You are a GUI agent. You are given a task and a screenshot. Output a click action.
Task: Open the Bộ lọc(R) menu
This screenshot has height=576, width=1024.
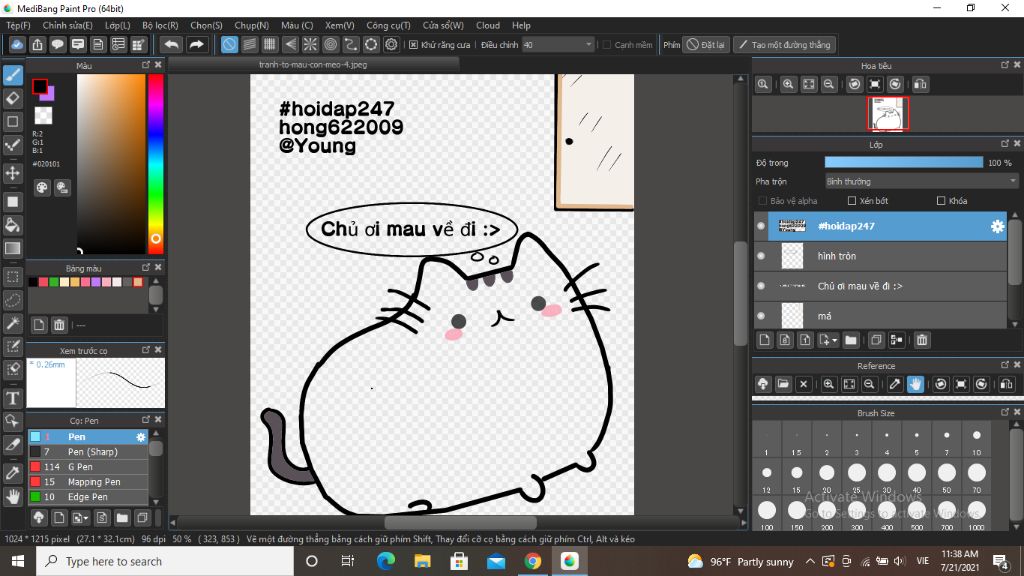coord(160,25)
